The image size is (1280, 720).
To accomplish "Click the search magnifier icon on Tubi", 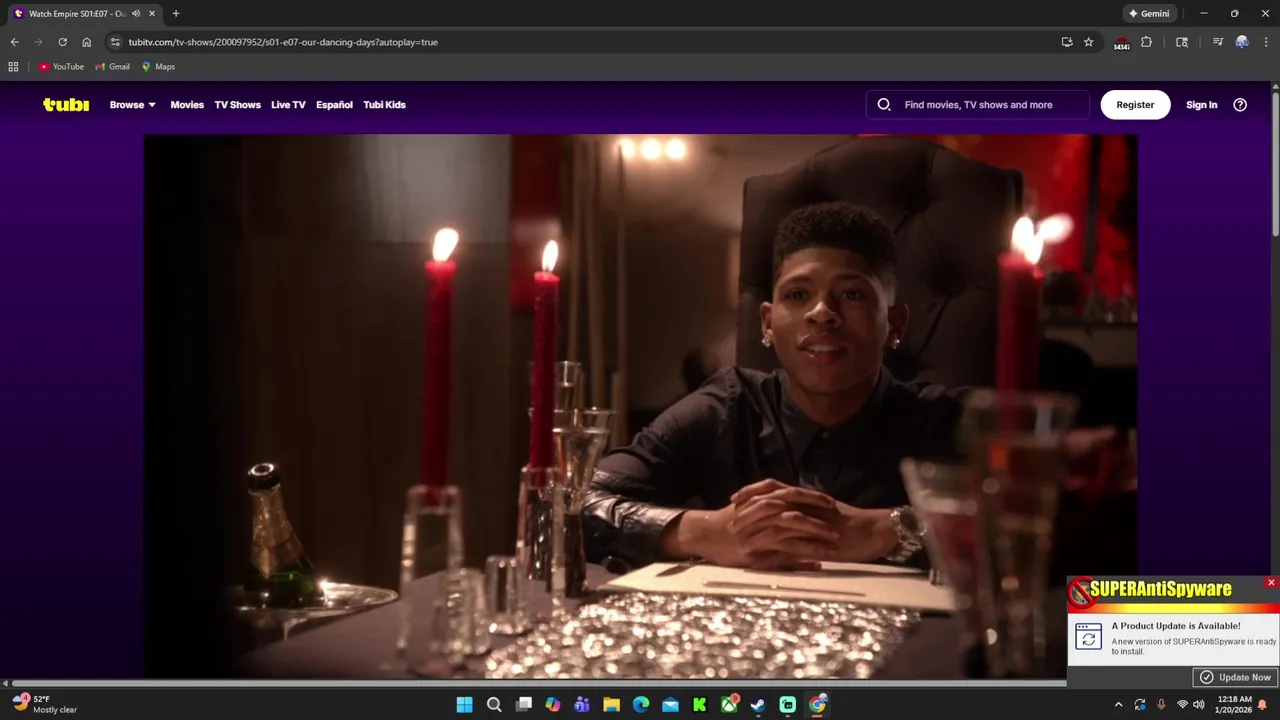I will 884,105.
